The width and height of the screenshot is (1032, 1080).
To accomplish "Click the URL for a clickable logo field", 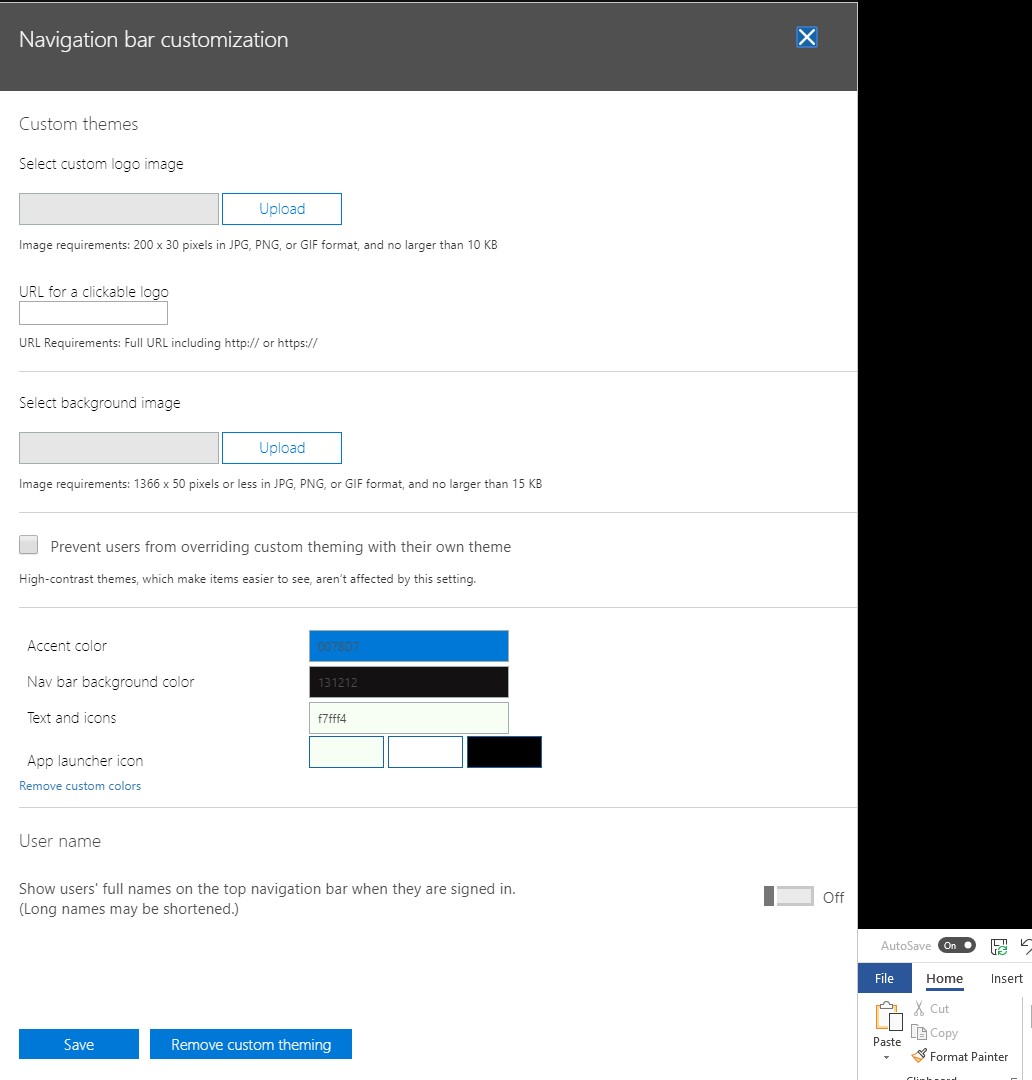I will tap(93, 314).
